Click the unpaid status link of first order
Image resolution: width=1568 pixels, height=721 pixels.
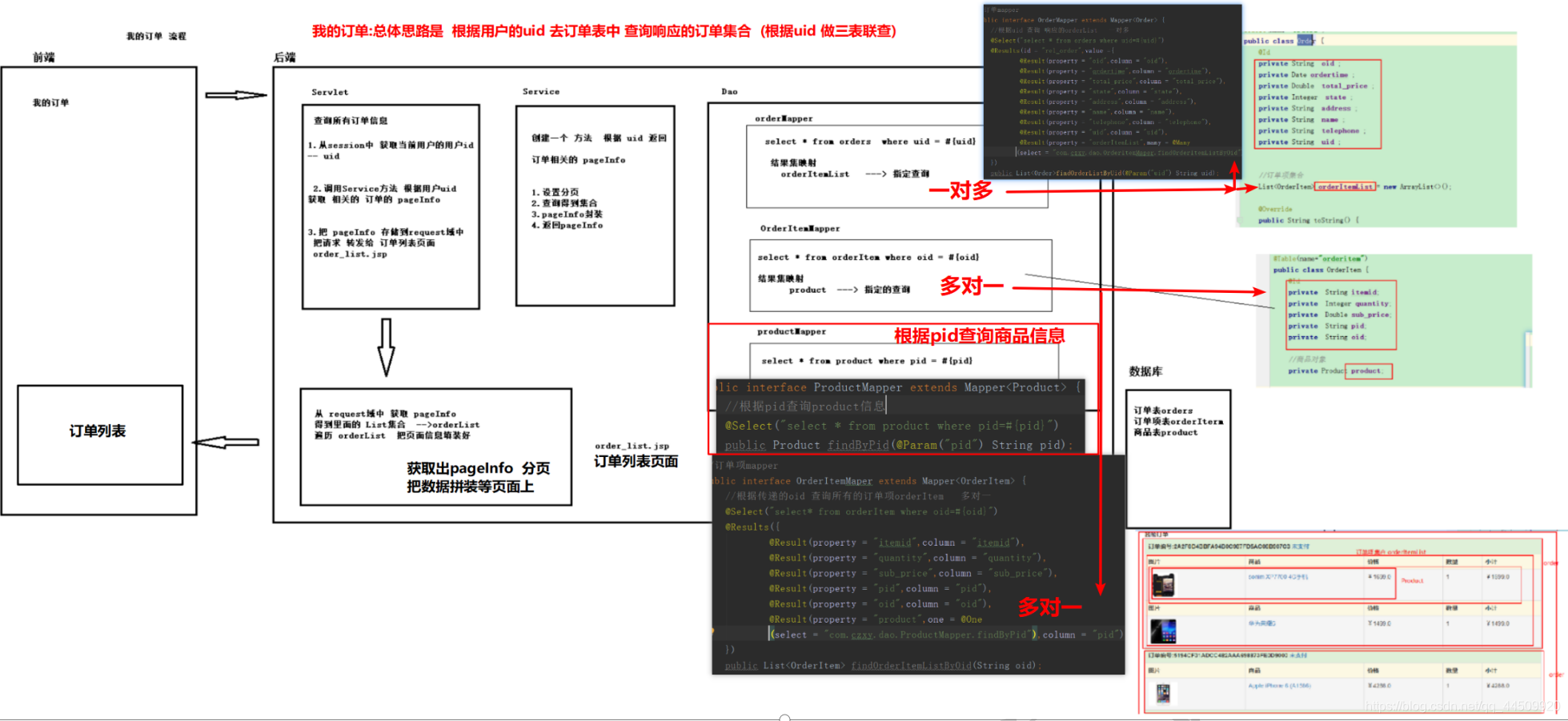click(x=1301, y=547)
